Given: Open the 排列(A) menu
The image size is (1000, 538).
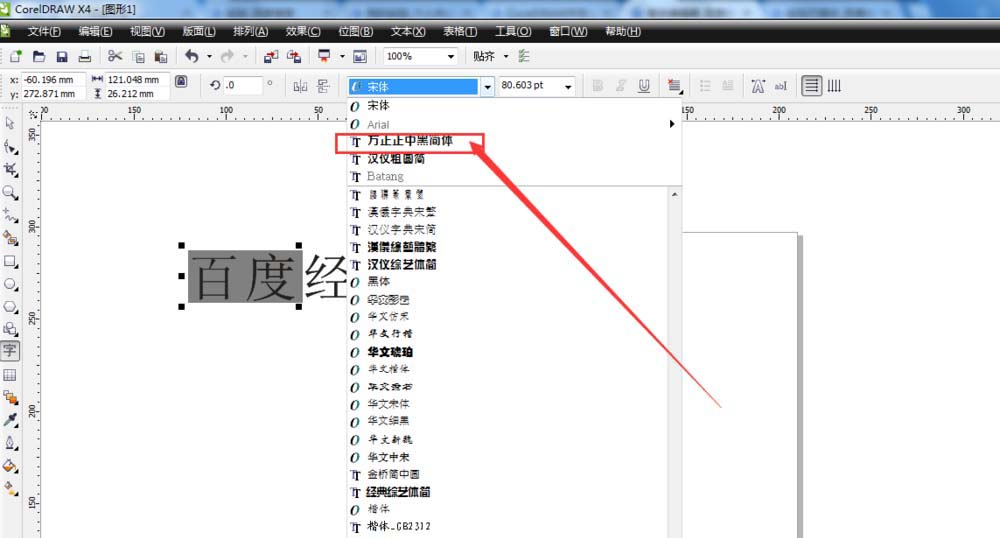Looking at the screenshot, I should [251, 31].
